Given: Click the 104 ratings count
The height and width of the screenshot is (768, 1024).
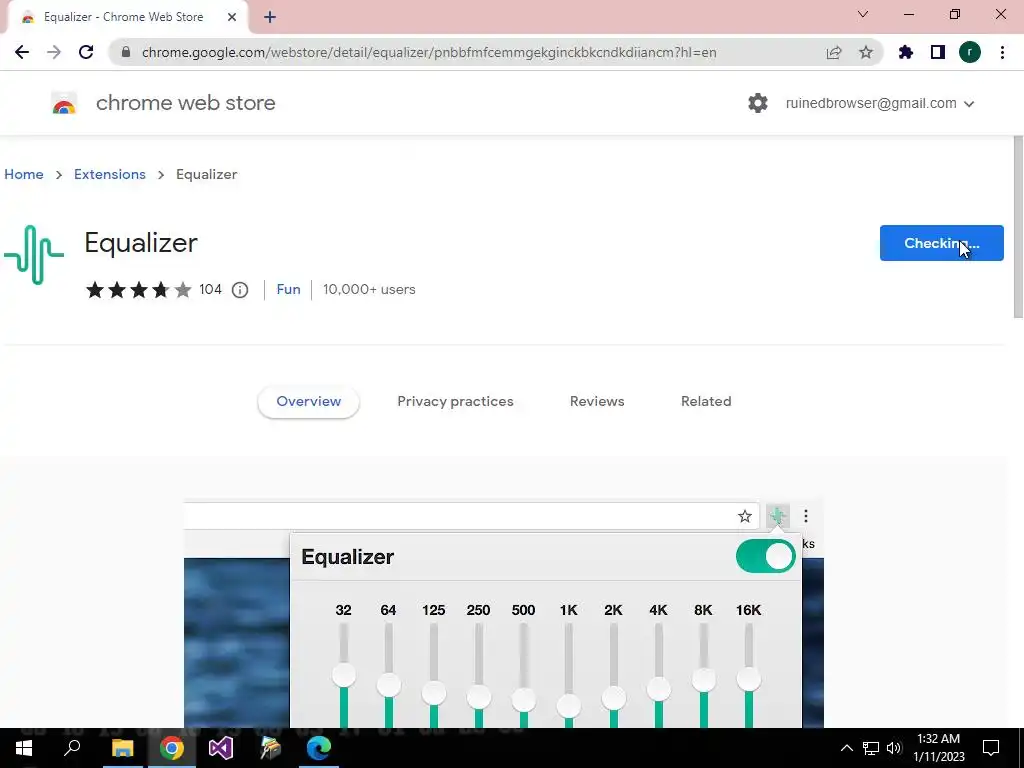Looking at the screenshot, I should tap(210, 289).
